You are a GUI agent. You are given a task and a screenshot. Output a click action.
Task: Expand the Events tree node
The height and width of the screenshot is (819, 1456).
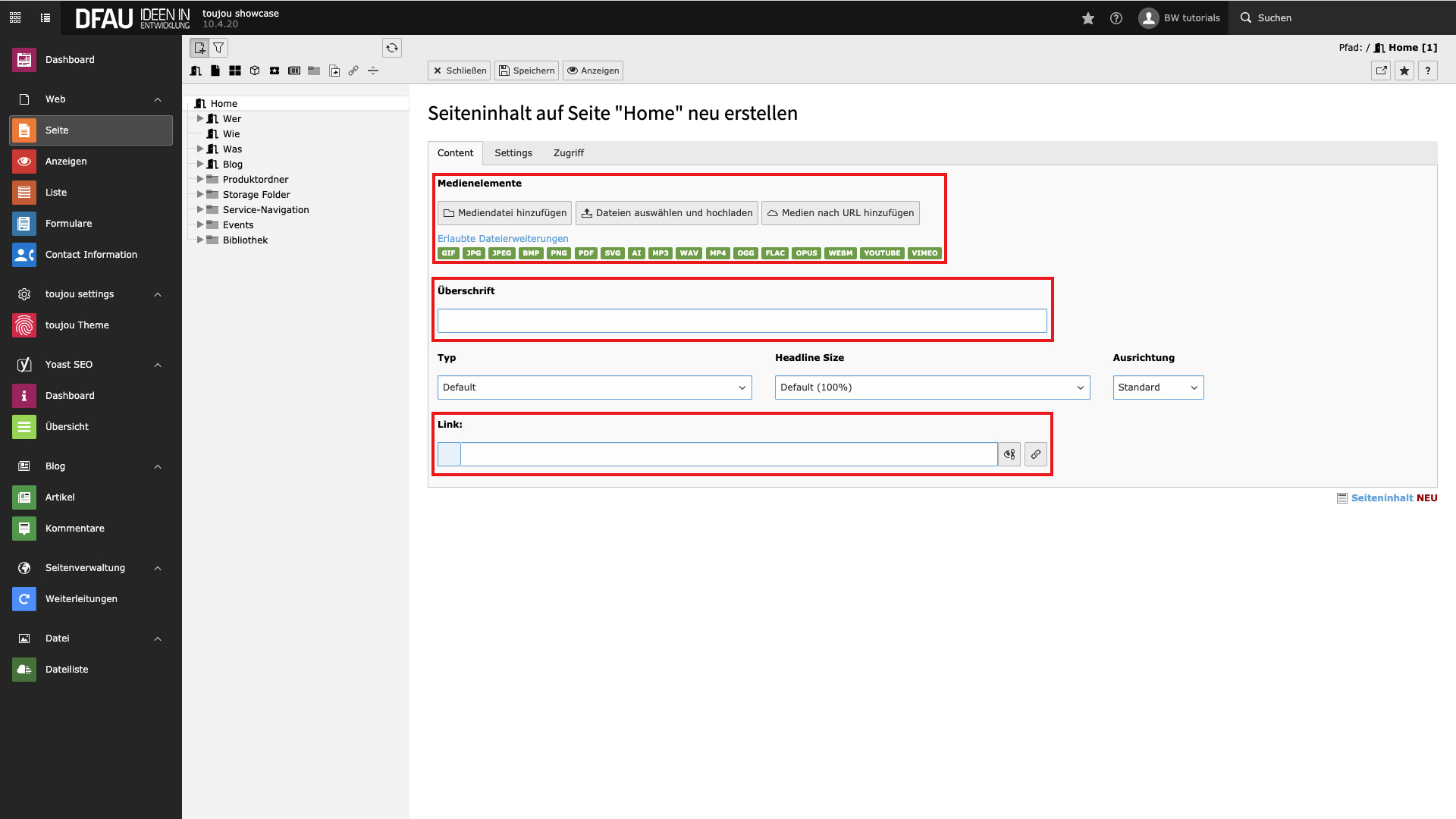pyautogui.click(x=200, y=225)
